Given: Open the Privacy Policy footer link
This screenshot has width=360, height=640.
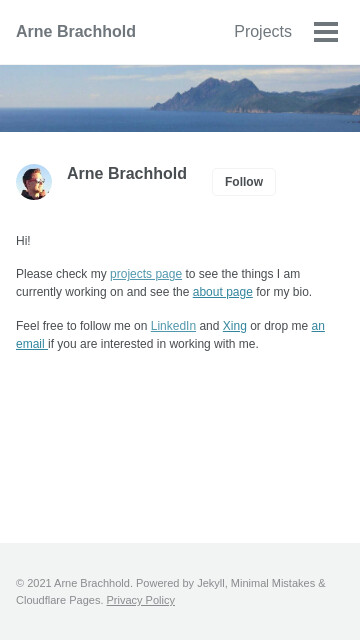Looking at the screenshot, I should click(x=140, y=600).
